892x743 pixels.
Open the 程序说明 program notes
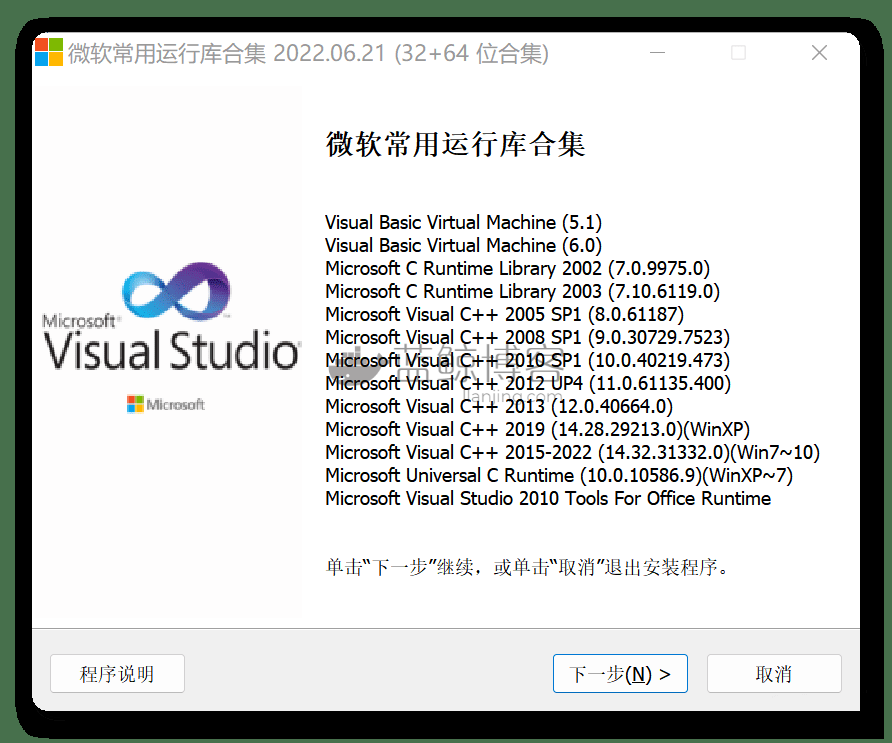(x=117, y=674)
